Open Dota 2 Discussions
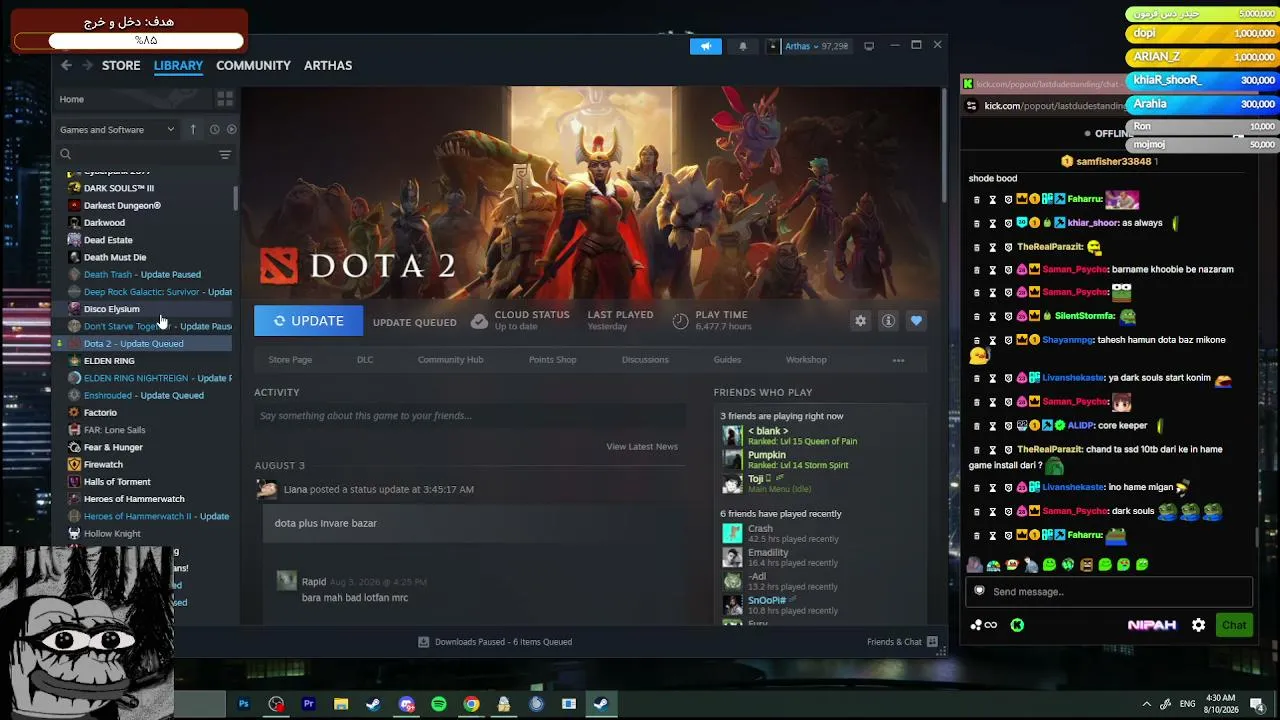Viewport: 1280px width, 720px height. pos(645,360)
